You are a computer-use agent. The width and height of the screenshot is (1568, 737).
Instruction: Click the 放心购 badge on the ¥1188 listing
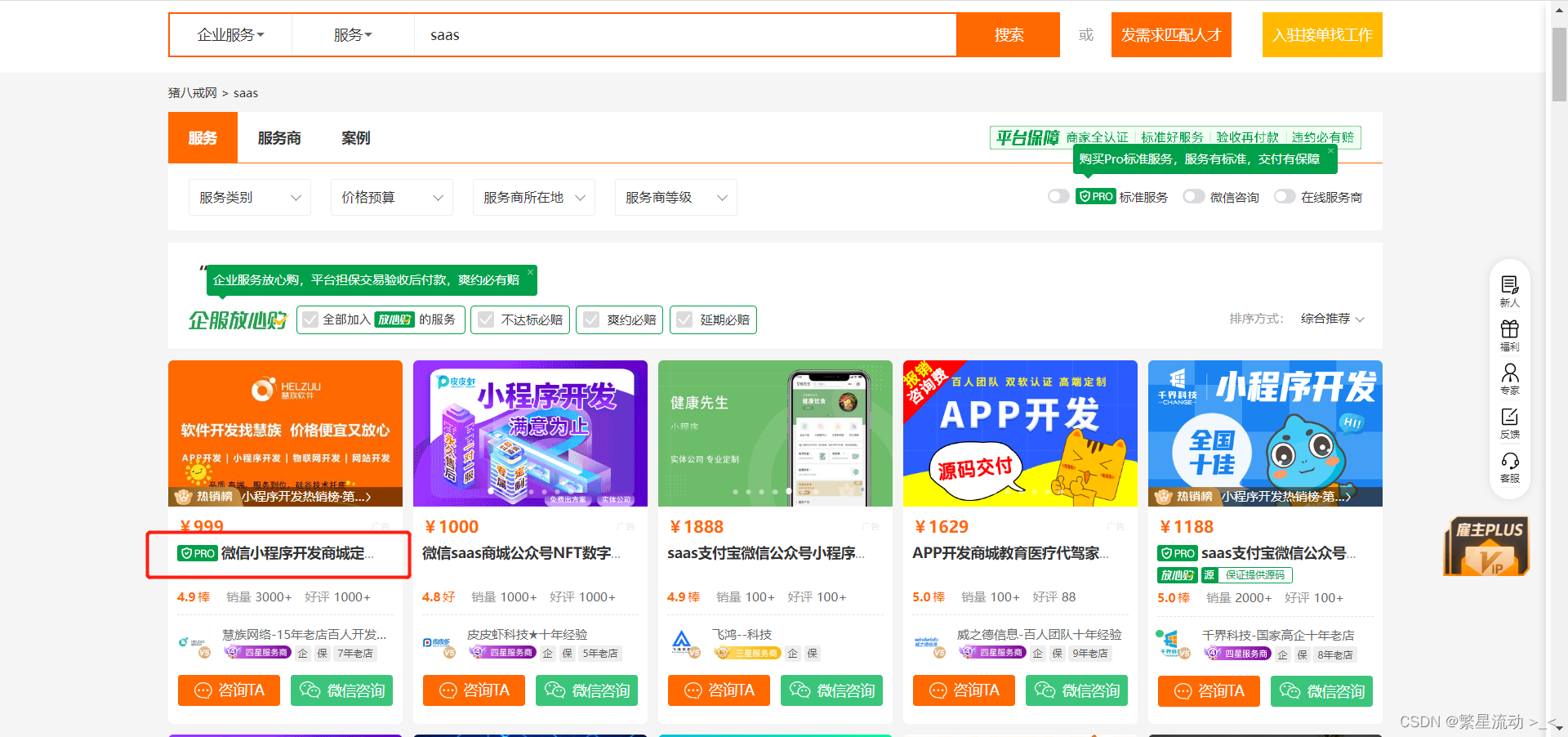(x=1177, y=575)
